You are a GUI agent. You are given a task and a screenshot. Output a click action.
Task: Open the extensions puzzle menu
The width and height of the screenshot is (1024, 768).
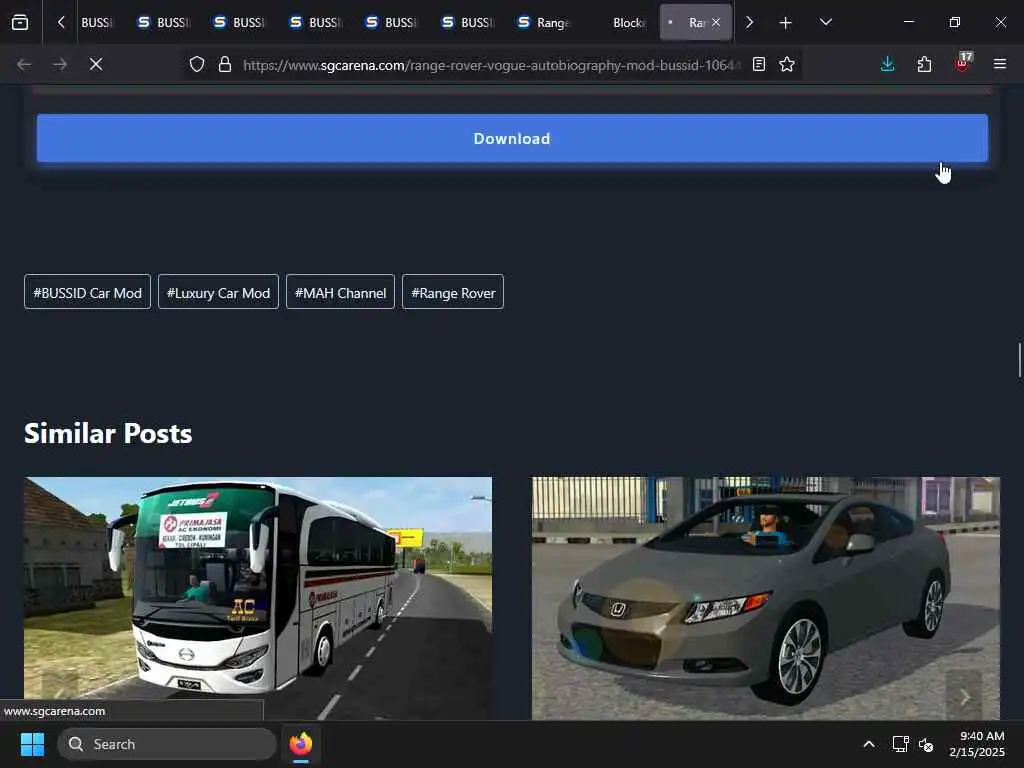[924, 64]
